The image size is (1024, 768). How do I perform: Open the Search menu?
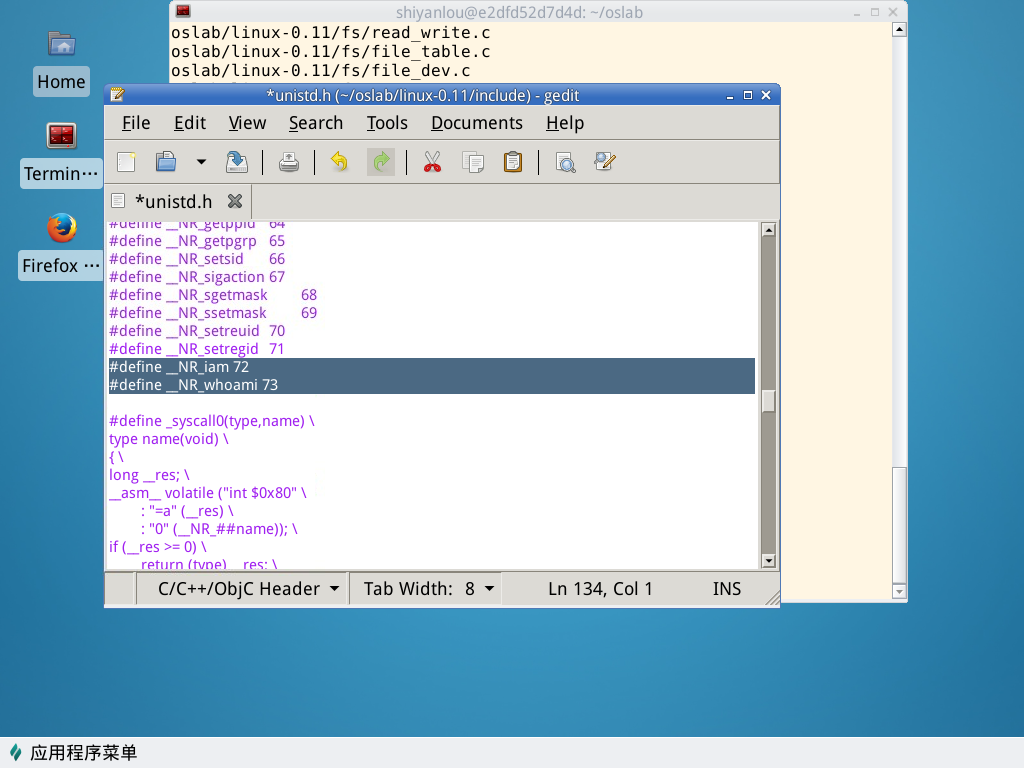(315, 123)
